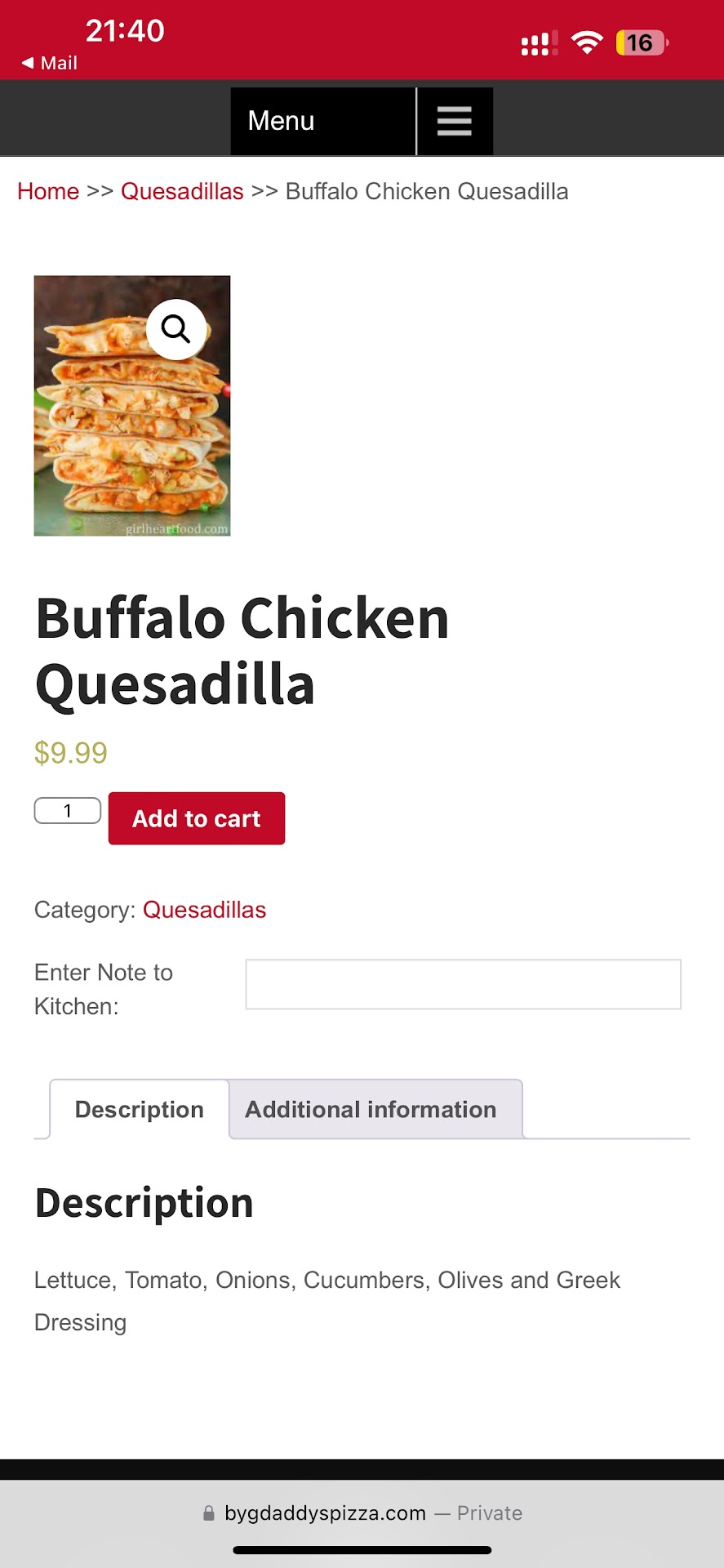Open the hamburger menu icon
724x1568 pixels.
(455, 121)
